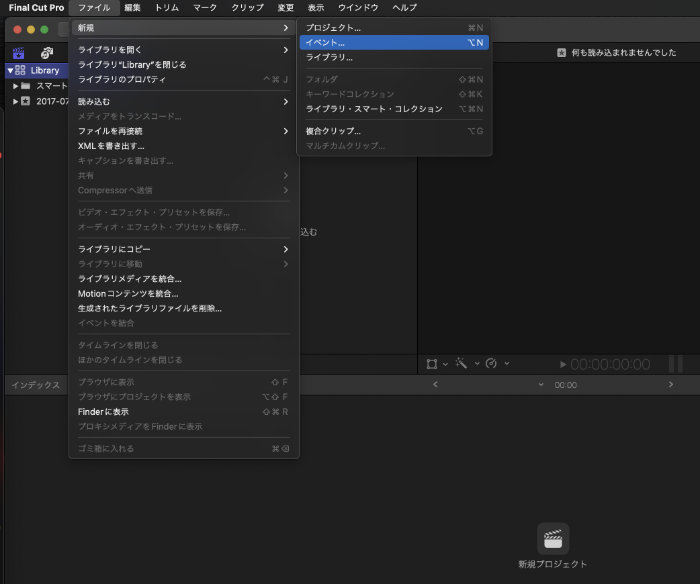Choose Finderに表示

[183, 412]
